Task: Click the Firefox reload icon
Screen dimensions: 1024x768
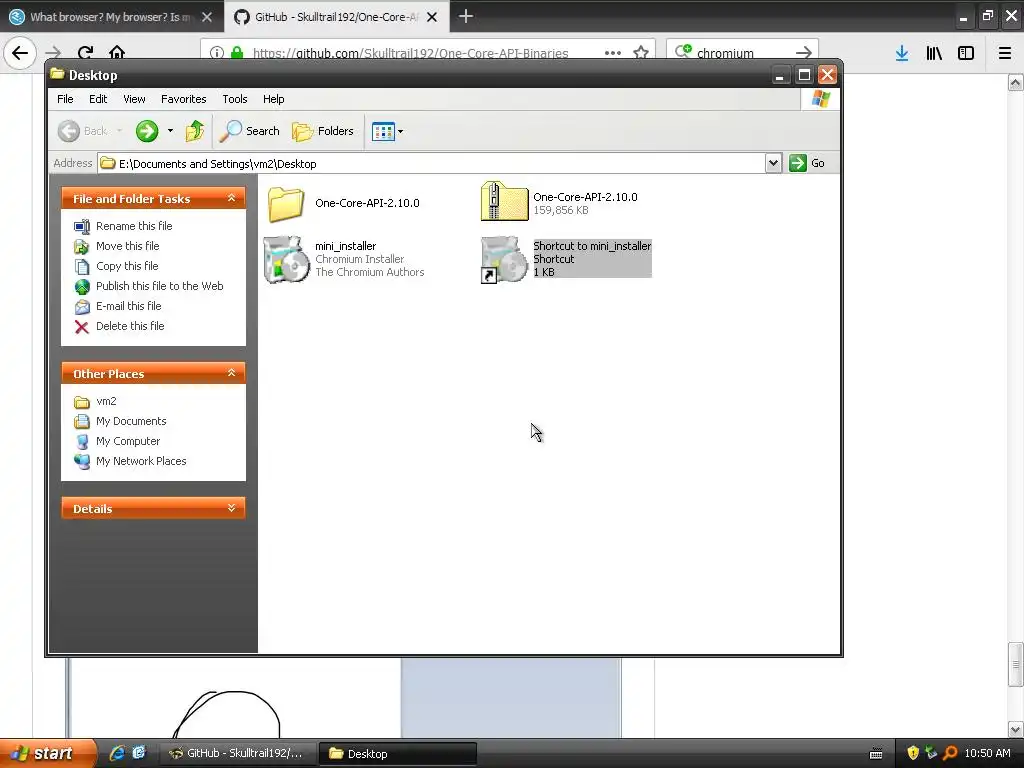Action: pyautogui.click(x=85, y=52)
